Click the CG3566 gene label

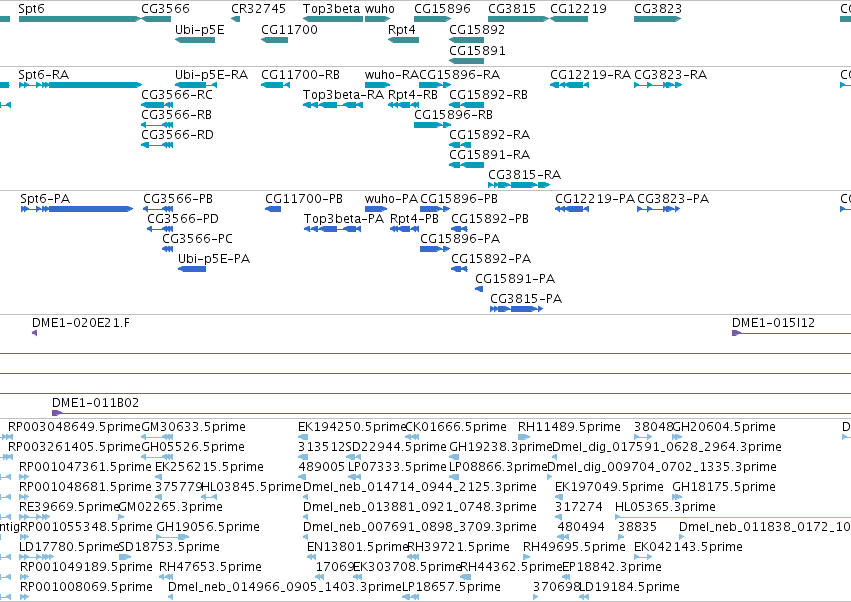click(166, 9)
